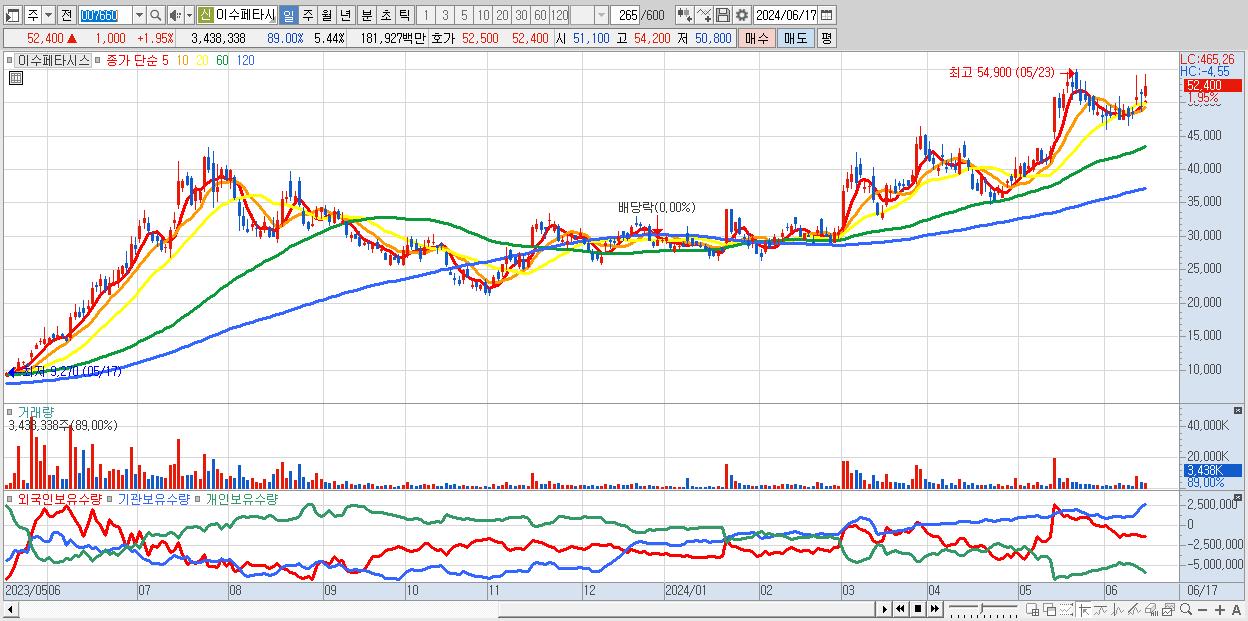The width and height of the screenshot is (1248, 621).
Task: Click the 배당락(0,00%) chart annotation
Action: [x=656, y=208]
